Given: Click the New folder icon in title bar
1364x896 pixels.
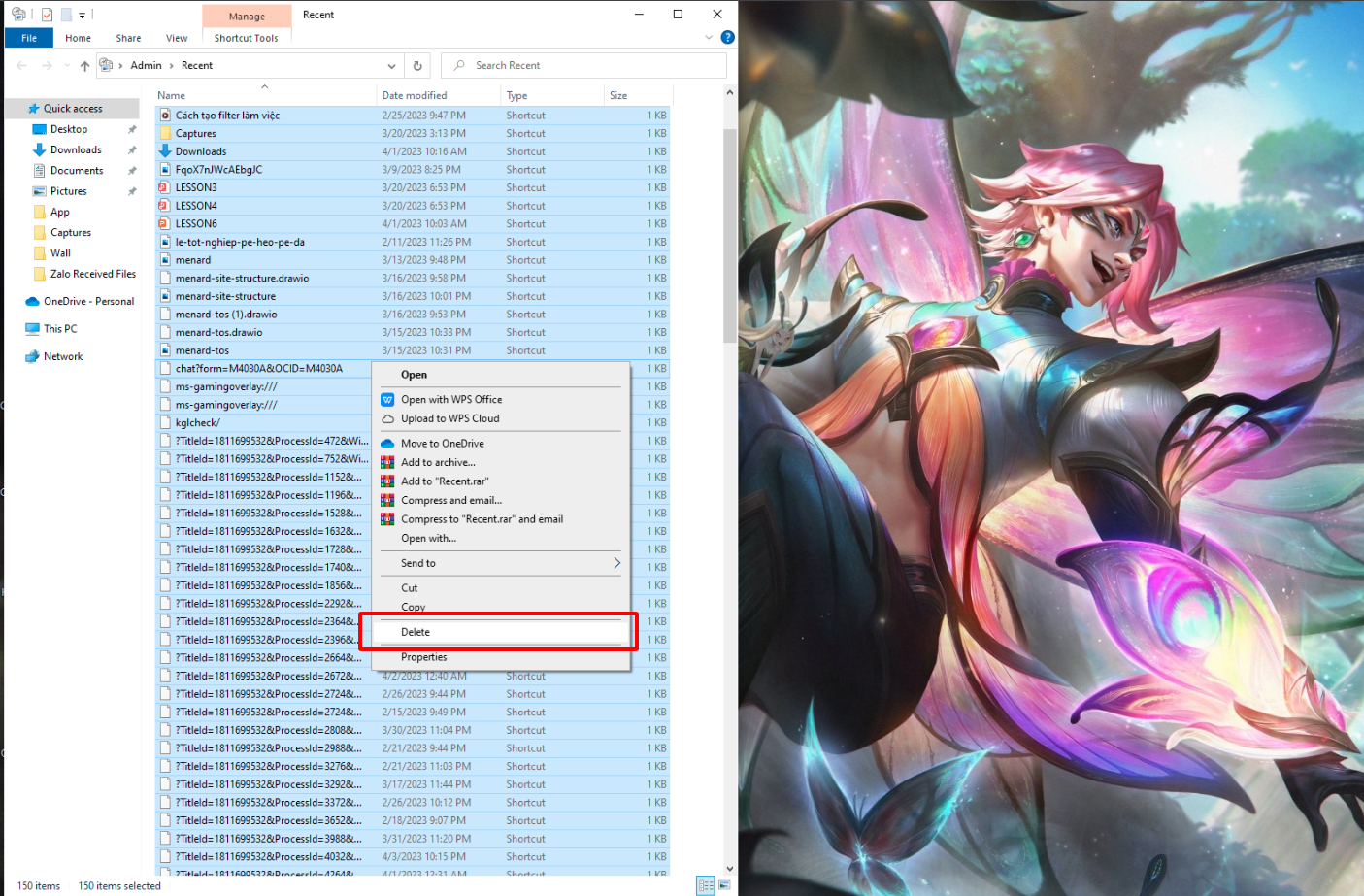Looking at the screenshot, I should pos(66,15).
